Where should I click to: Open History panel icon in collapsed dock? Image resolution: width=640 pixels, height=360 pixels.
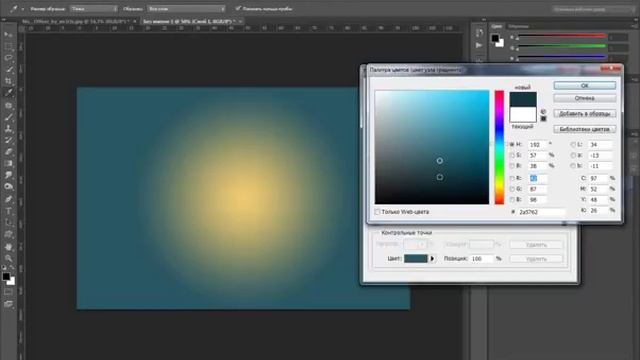[x=480, y=33]
